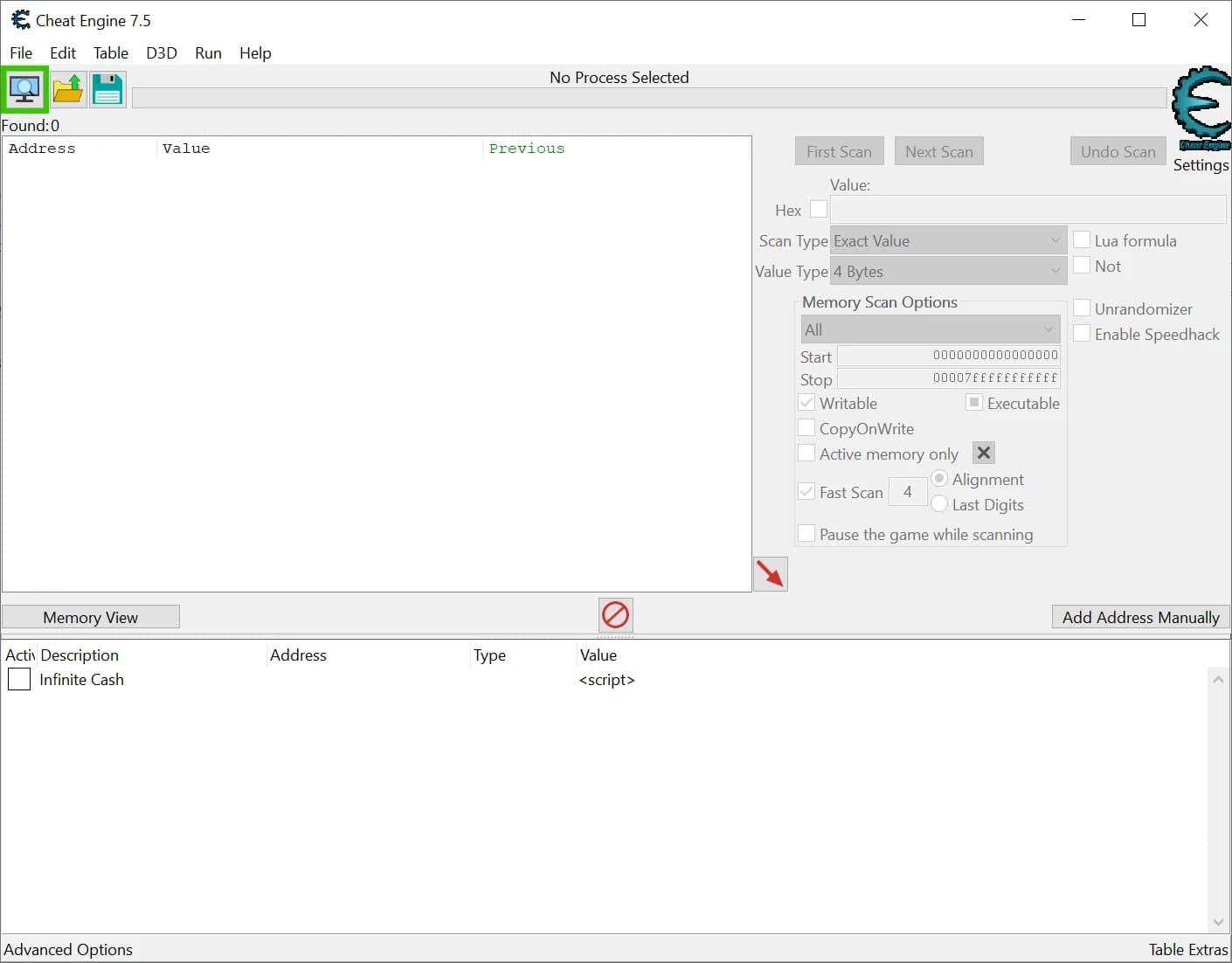Click the red arrow add-to-address-list icon
Viewport: 1232px width, 963px height.
click(x=771, y=574)
